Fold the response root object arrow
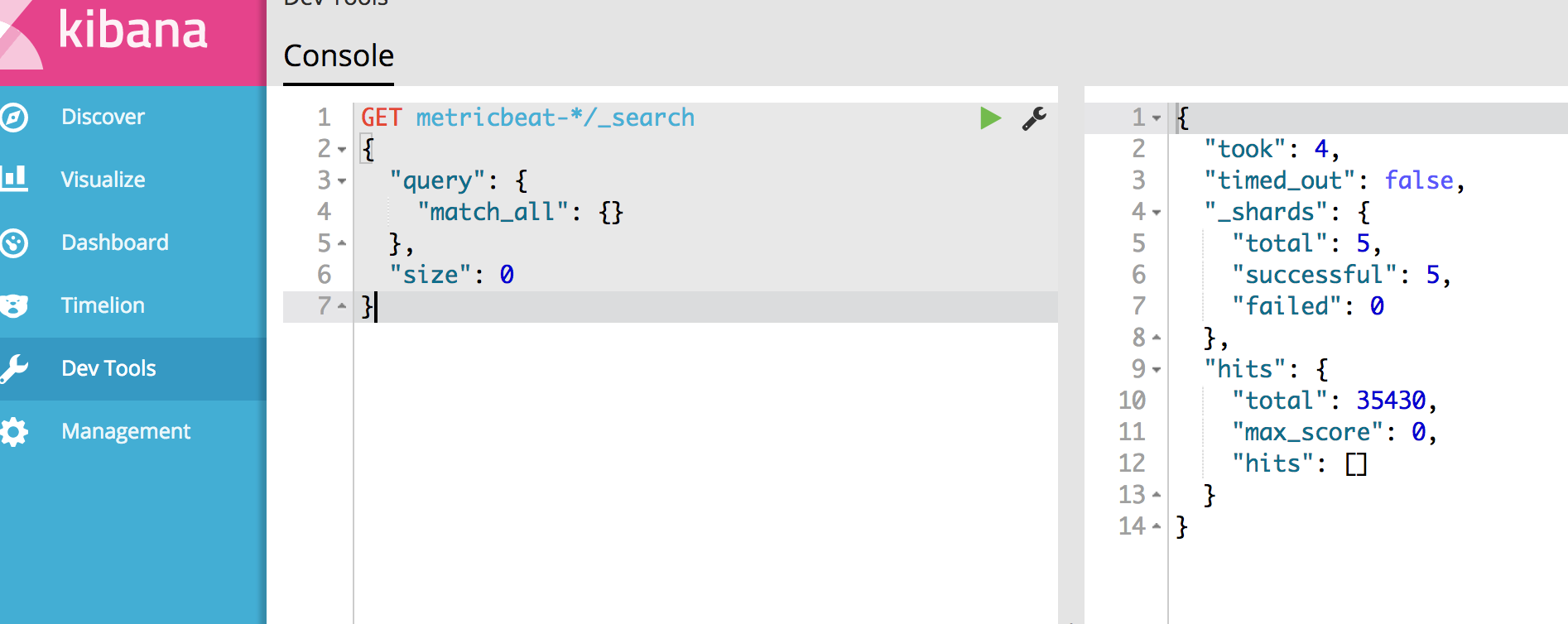Screen dimensions: 1568x624 point(1157,118)
